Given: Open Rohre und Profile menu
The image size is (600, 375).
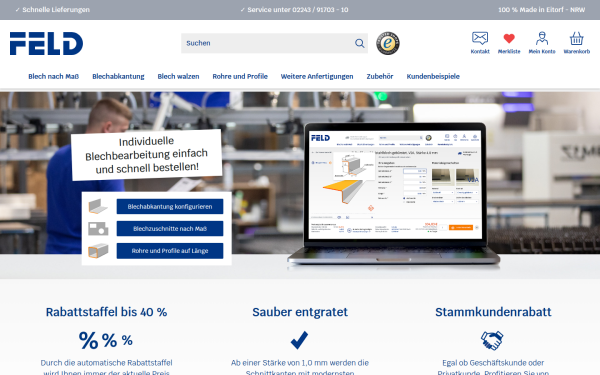Looking at the screenshot, I should (x=240, y=77).
